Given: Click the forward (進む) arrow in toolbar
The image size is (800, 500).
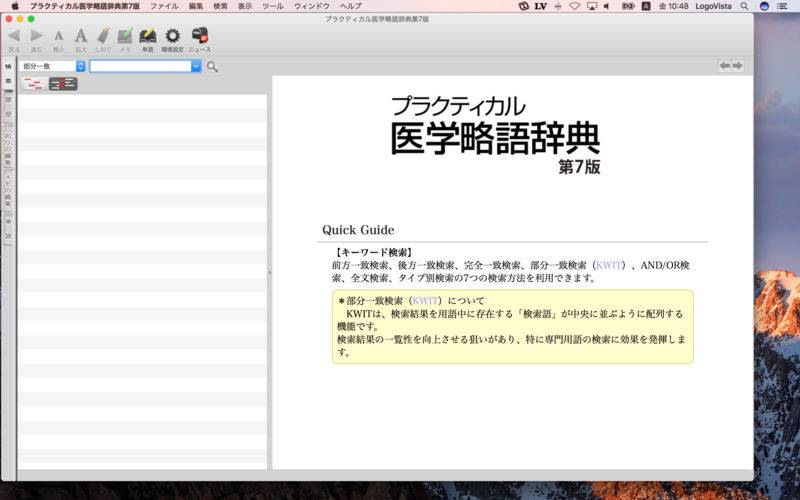Looking at the screenshot, I should (36, 36).
